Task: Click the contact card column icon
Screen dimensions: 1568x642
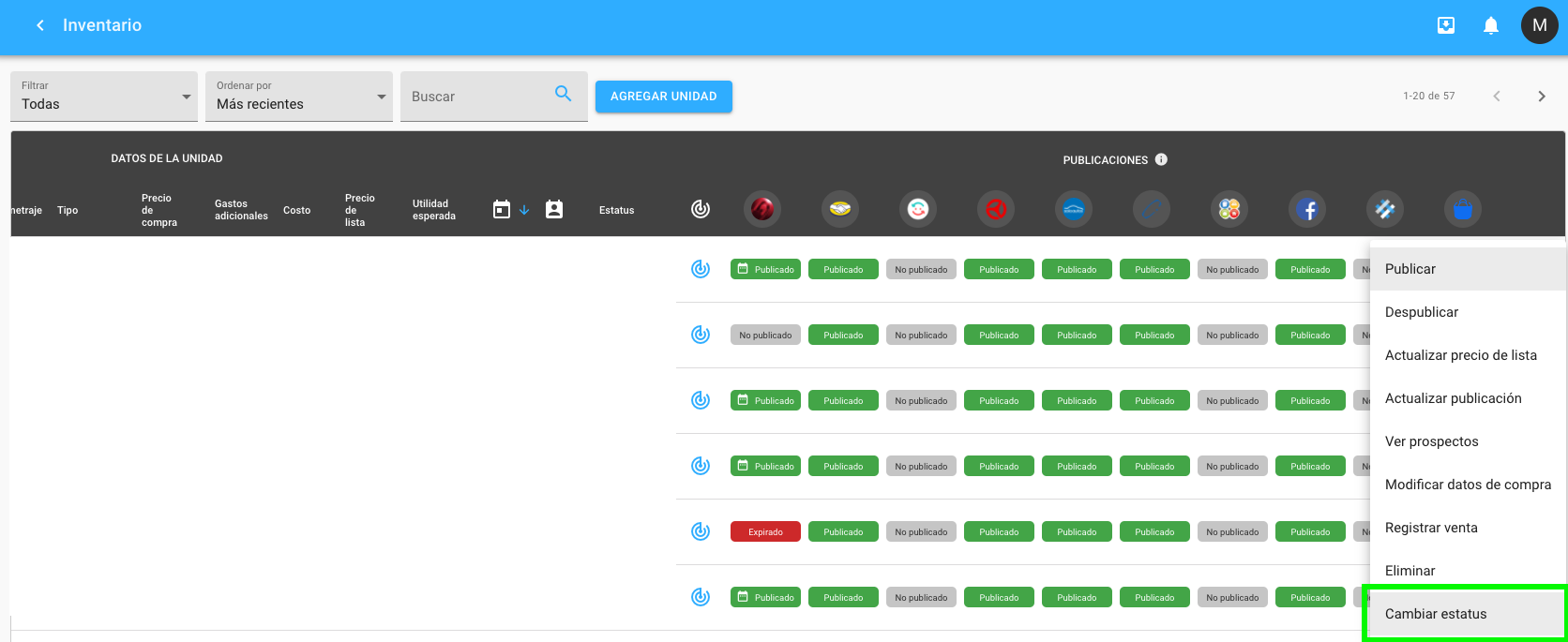Action: [554, 210]
